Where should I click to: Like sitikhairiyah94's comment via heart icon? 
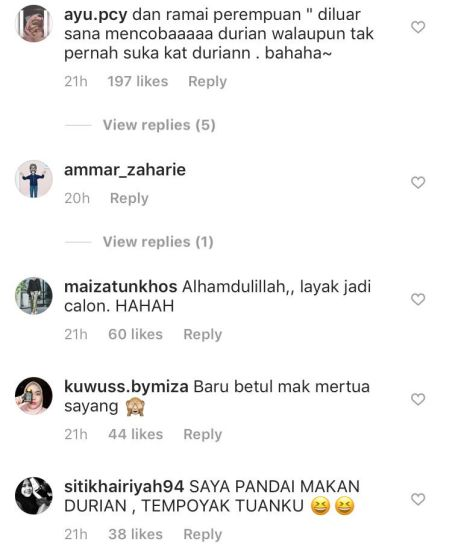[418, 499]
